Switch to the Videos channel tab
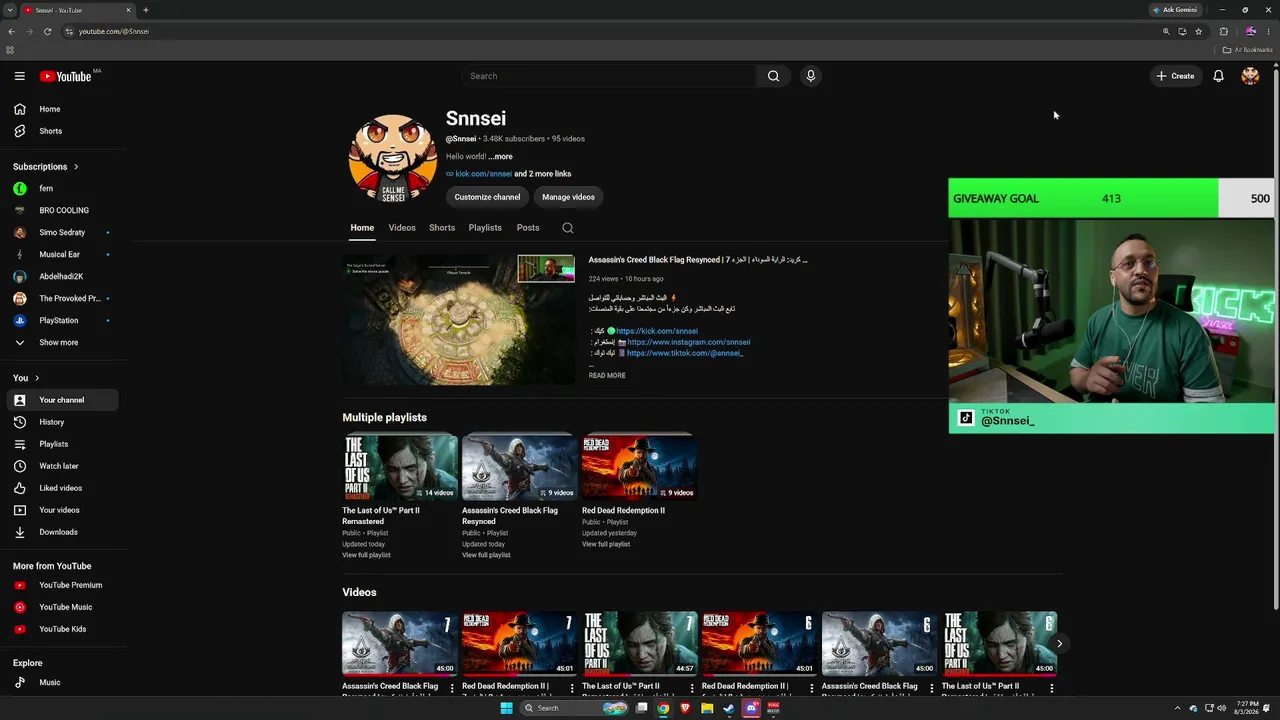This screenshot has height=720, width=1280. pos(402,228)
